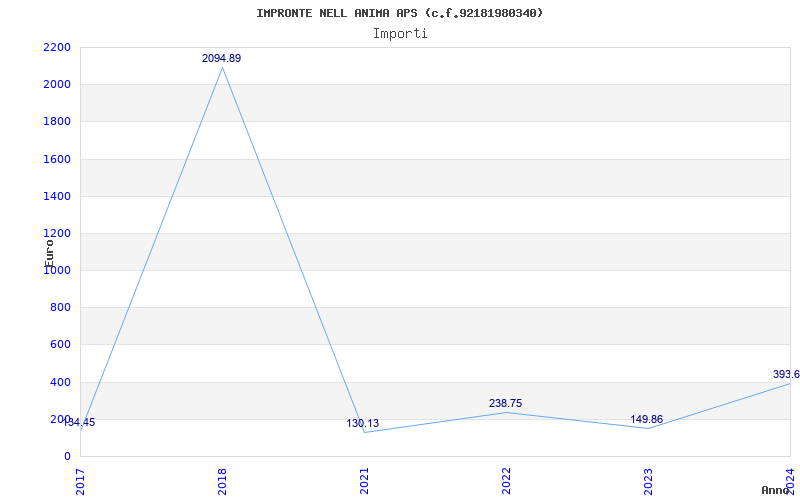Click the 2017 x-axis label
The height and width of the screenshot is (500, 800).
click(x=80, y=481)
